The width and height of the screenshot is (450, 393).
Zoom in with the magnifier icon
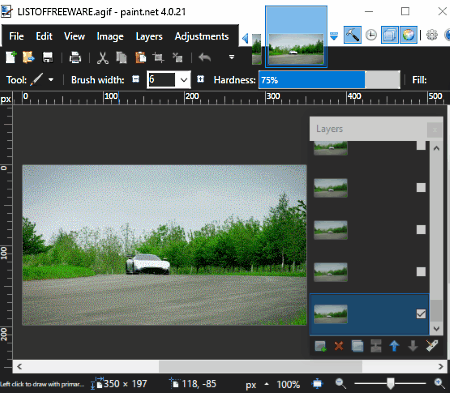440,384
